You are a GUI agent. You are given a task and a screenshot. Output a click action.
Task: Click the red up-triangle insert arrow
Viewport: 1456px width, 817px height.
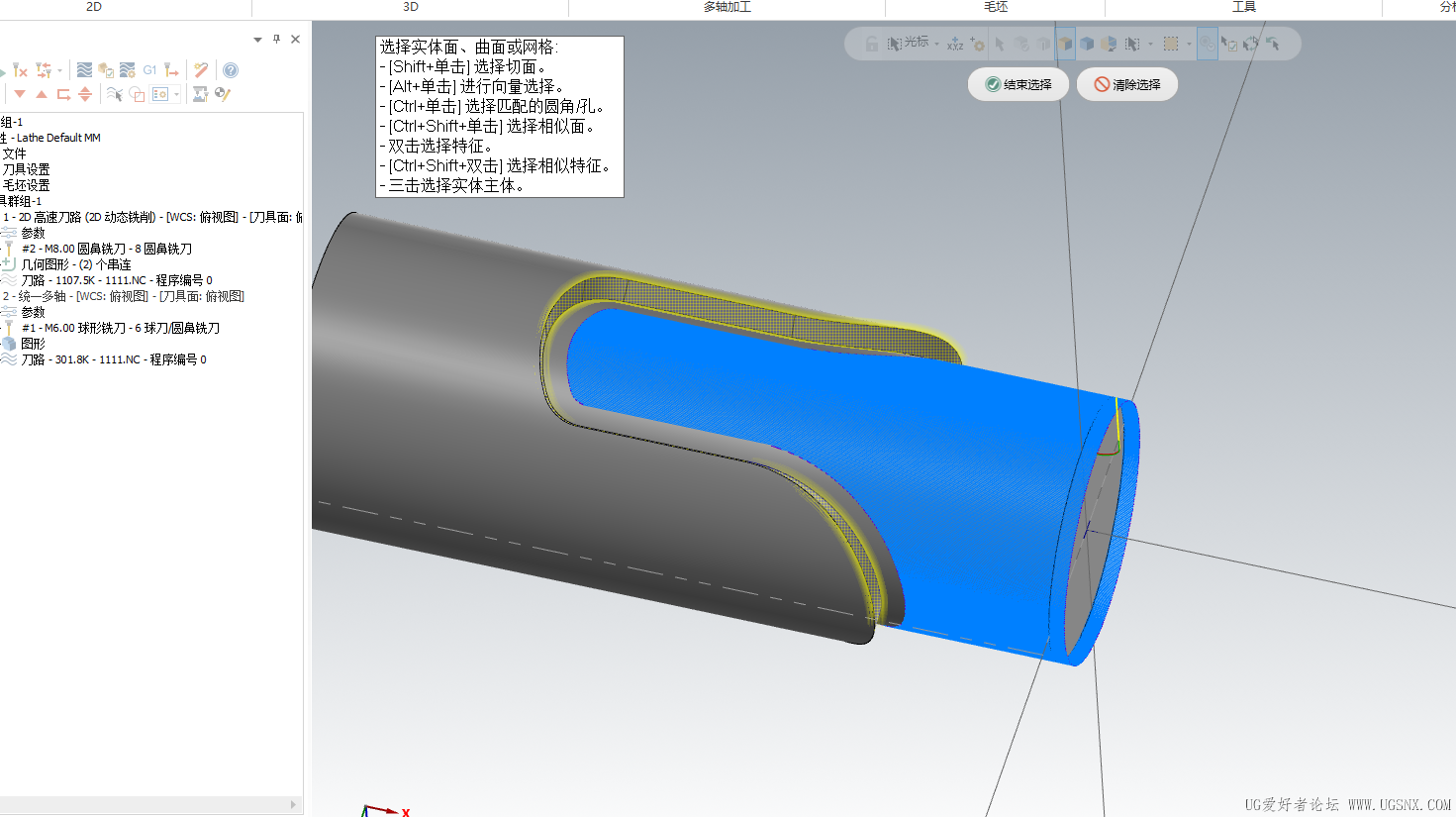[x=42, y=94]
